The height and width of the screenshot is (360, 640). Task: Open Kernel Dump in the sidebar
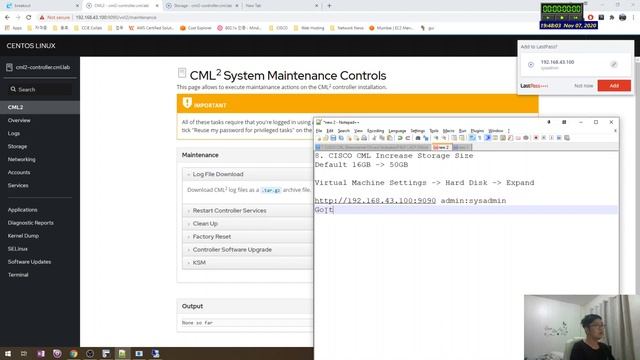point(23,236)
